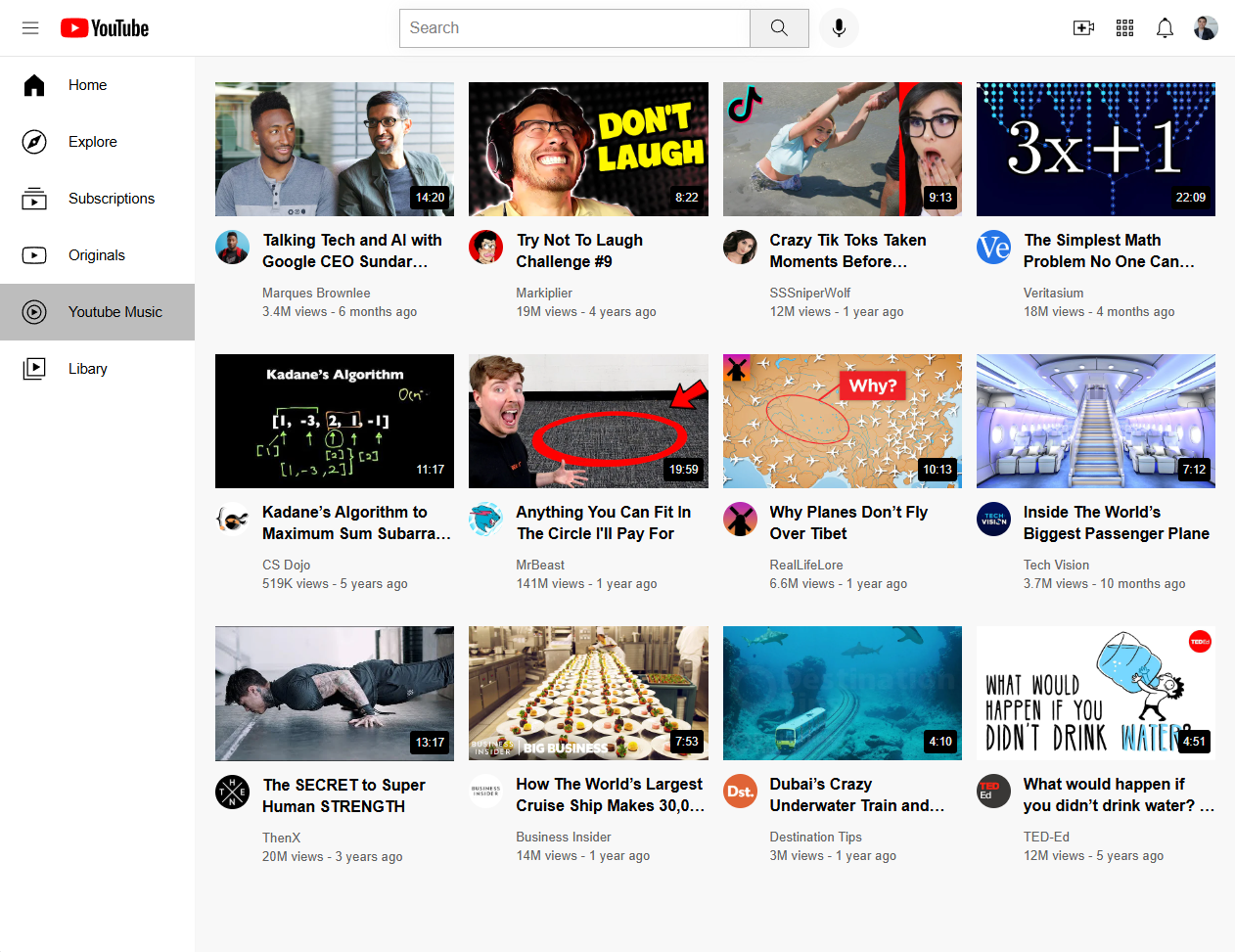Open the hamburger guide menu
Viewport: 1235px width, 952px height.
(30, 28)
